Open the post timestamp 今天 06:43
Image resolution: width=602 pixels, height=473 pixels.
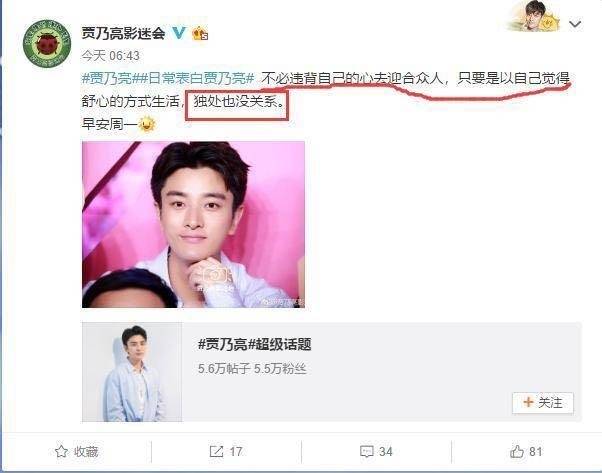pos(110,56)
